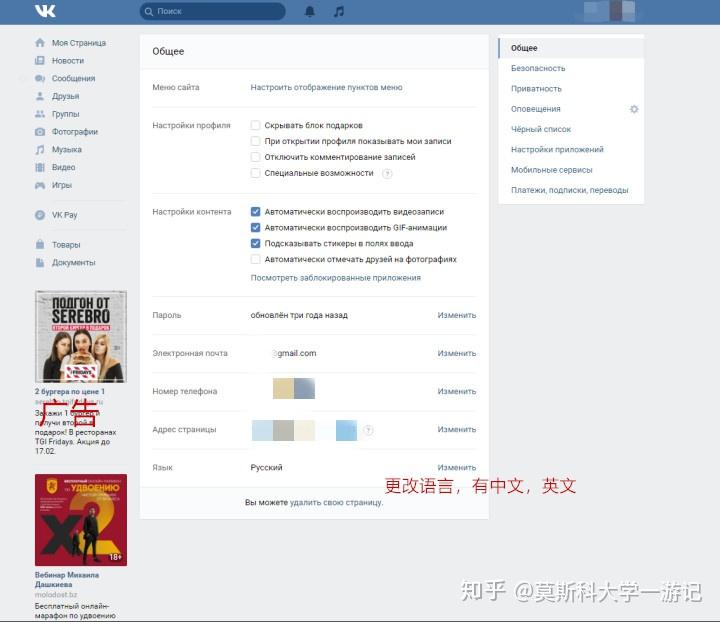Uncheck Автоматически воспроизводить видеозаписи
This screenshot has width=720, height=622.
point(255,212)
